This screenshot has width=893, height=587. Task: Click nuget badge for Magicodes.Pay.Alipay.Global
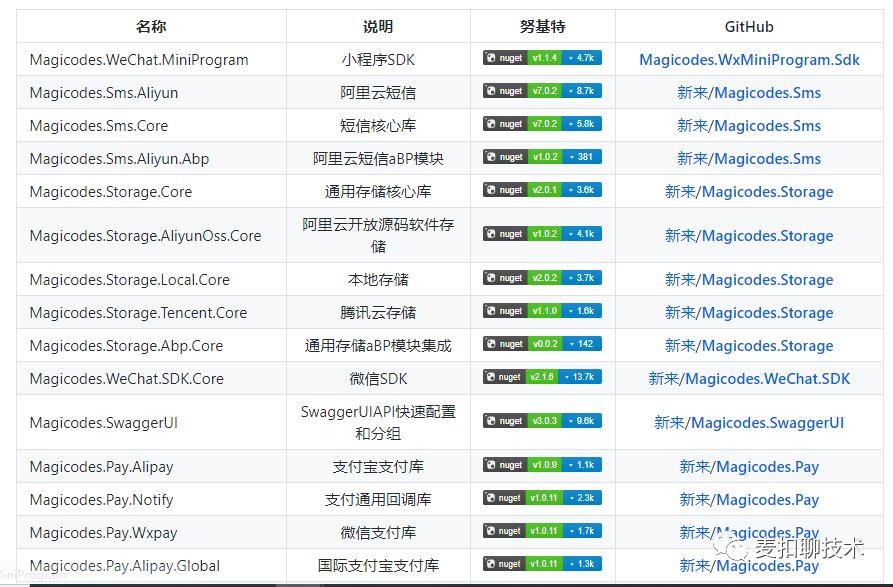click(542, 564)
